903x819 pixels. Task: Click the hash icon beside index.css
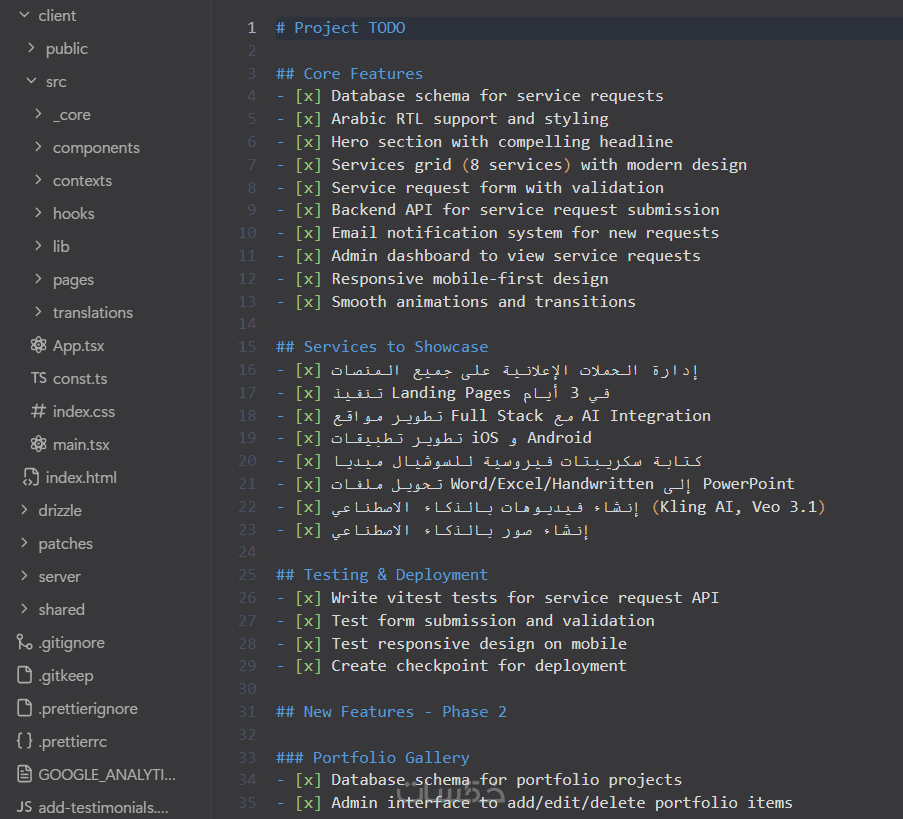click(x=39, y=411)
